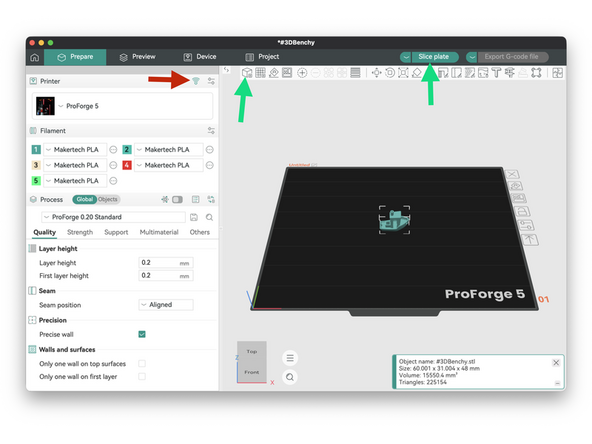Open the Seam position Aligned dropdown

pos(166,305)
